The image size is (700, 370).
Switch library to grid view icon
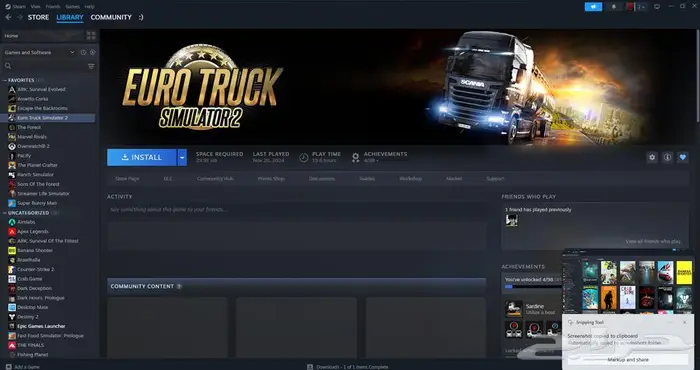(91, 36)
